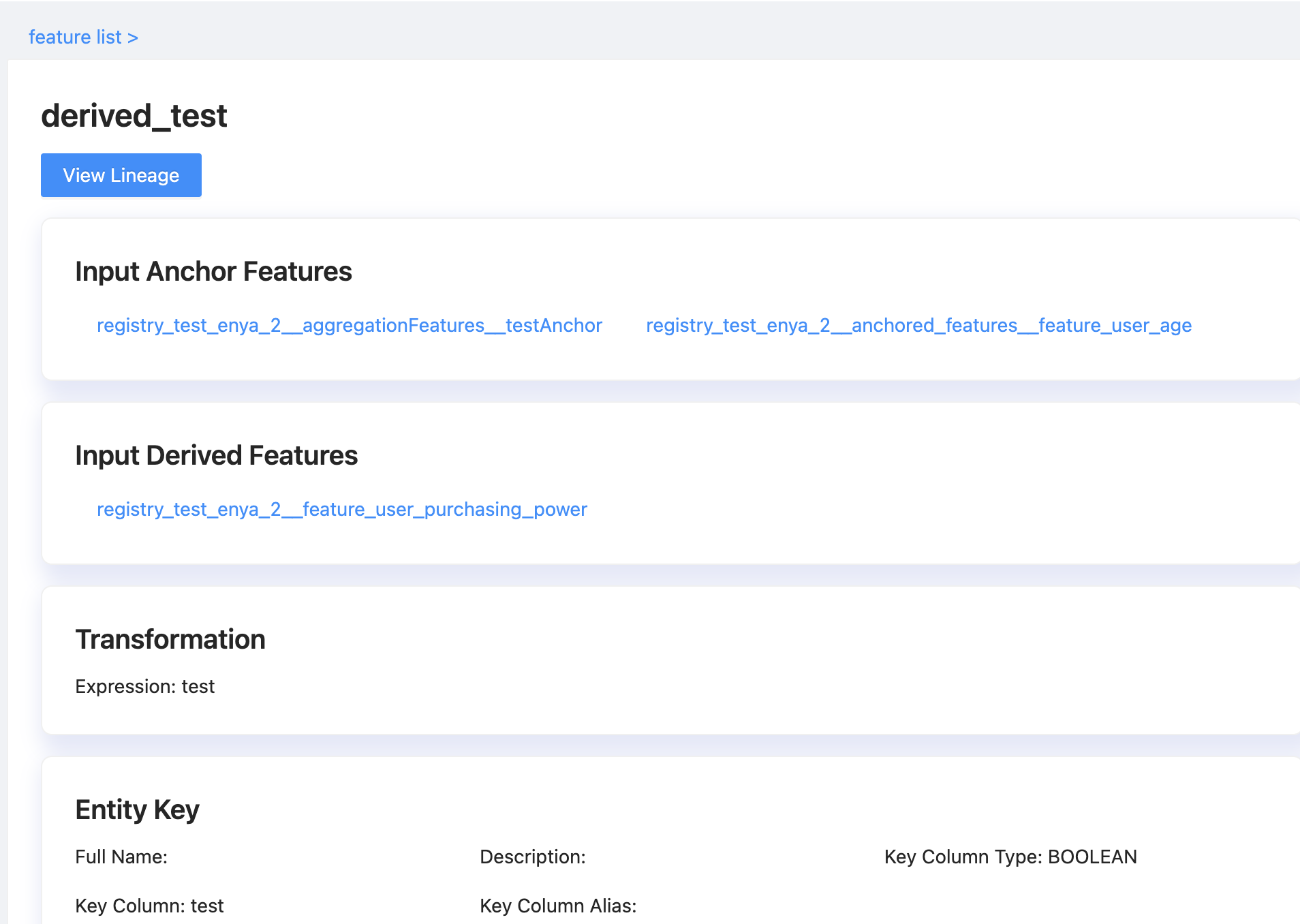1300x924 pixels.
Task: Click the Input Derived Features heading
Action: pos(216,455)
